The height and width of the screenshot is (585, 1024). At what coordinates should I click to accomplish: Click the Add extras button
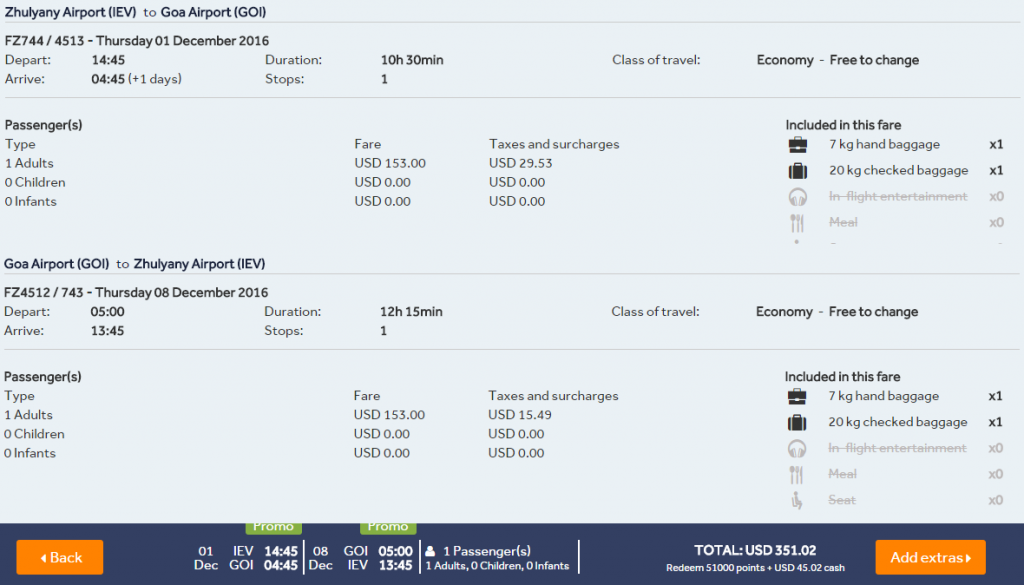tap(930, 557)
